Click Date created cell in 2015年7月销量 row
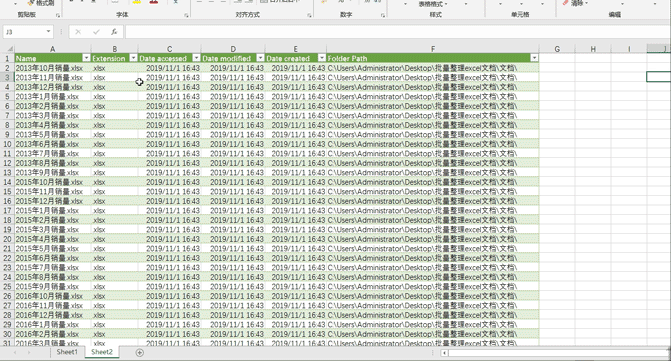Image resolution: width=671 pixels, height=361 pixels. click(295, 267)
